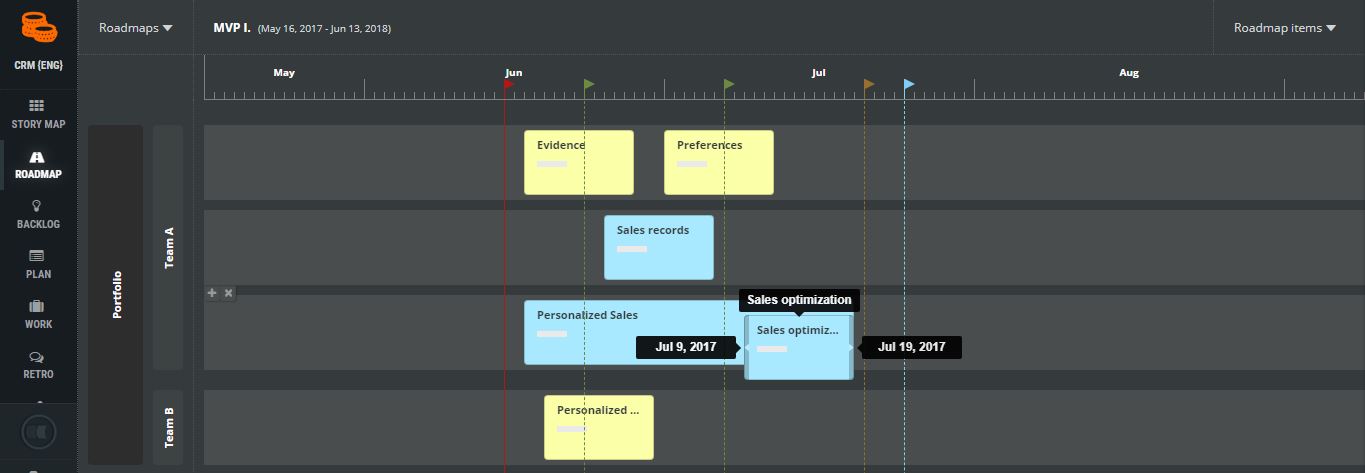Select the light blue milestone flag
Screen dimensions: 1365x473
tap(909, 84)
